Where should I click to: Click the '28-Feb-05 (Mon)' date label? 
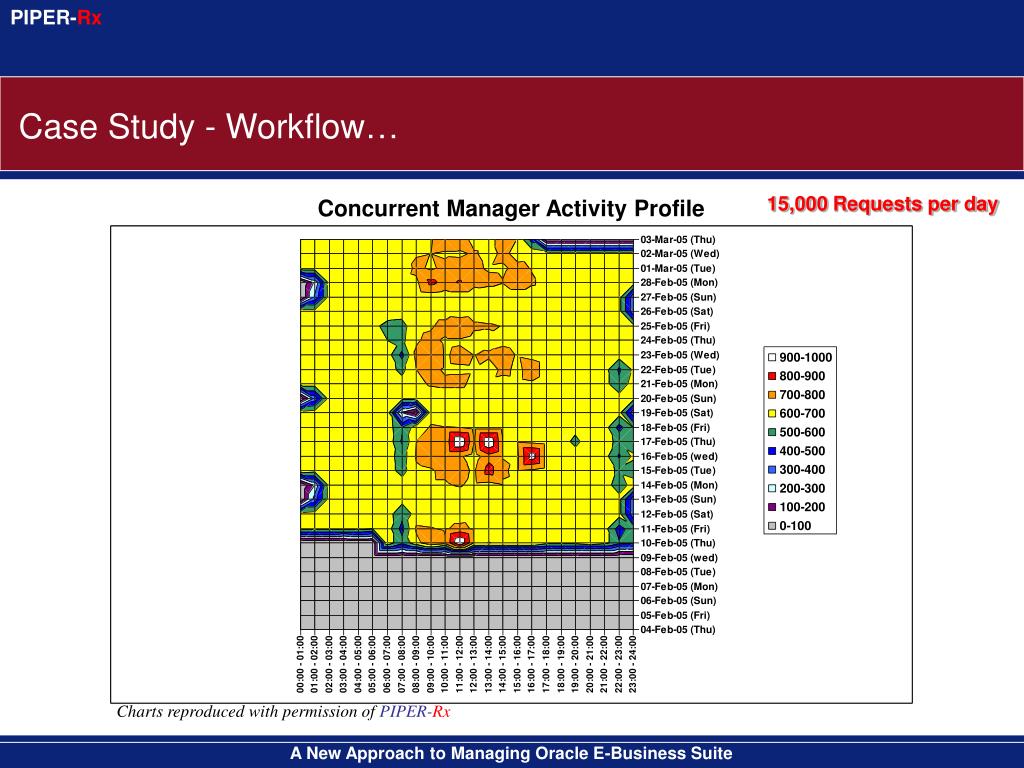[x=679, y=283]
